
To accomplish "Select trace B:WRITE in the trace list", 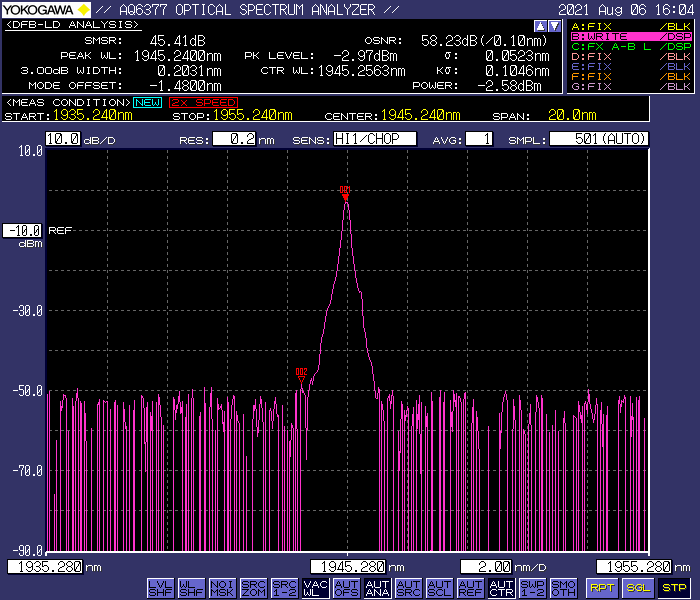I will point(630,36).
